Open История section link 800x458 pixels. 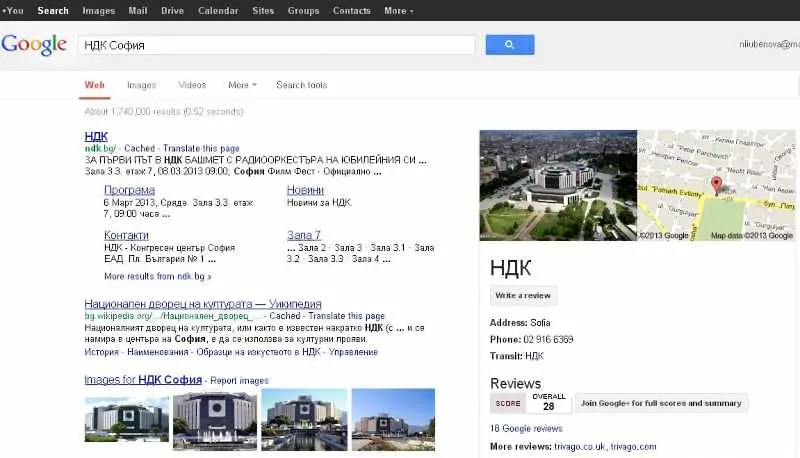coord(101,352)
